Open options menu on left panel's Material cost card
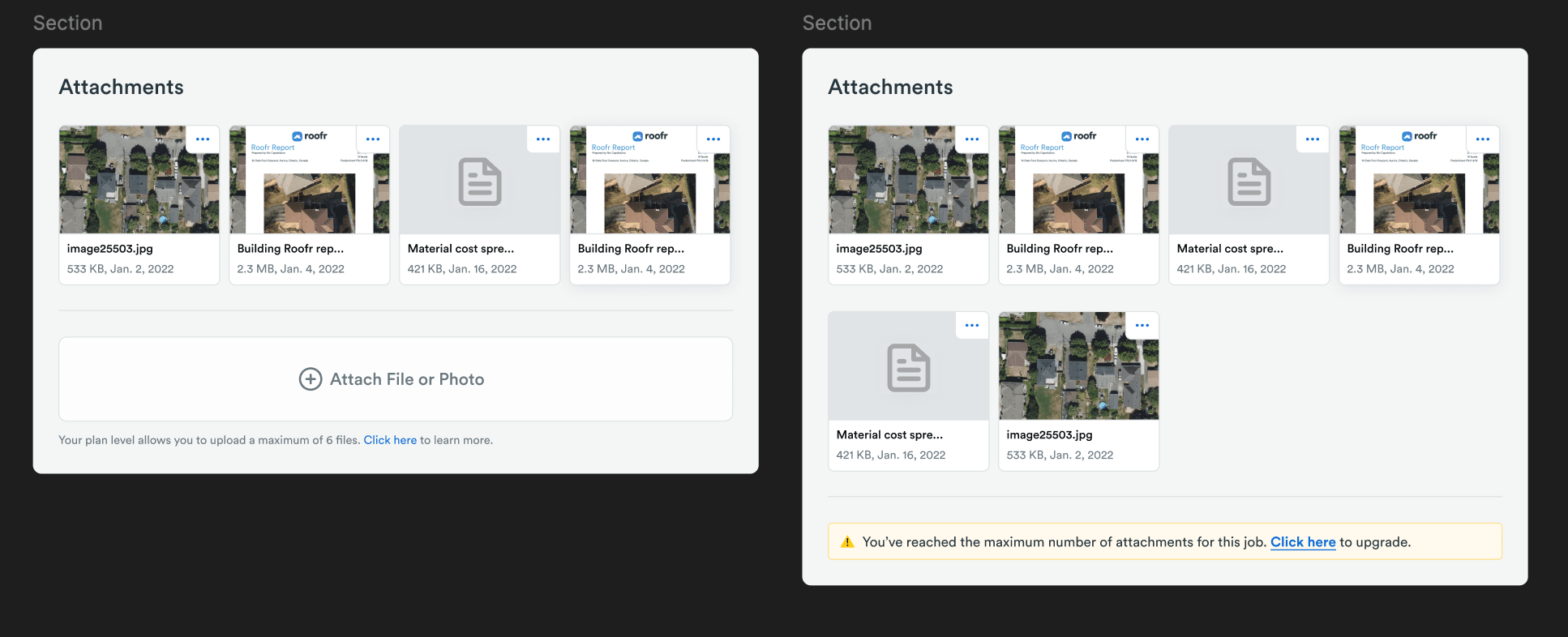 point(543,139)
